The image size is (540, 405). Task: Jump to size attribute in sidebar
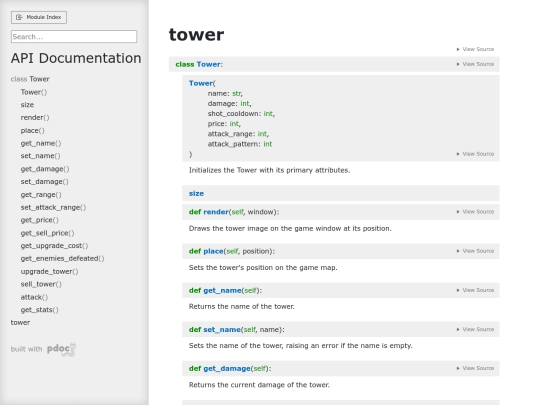(27, 105)
